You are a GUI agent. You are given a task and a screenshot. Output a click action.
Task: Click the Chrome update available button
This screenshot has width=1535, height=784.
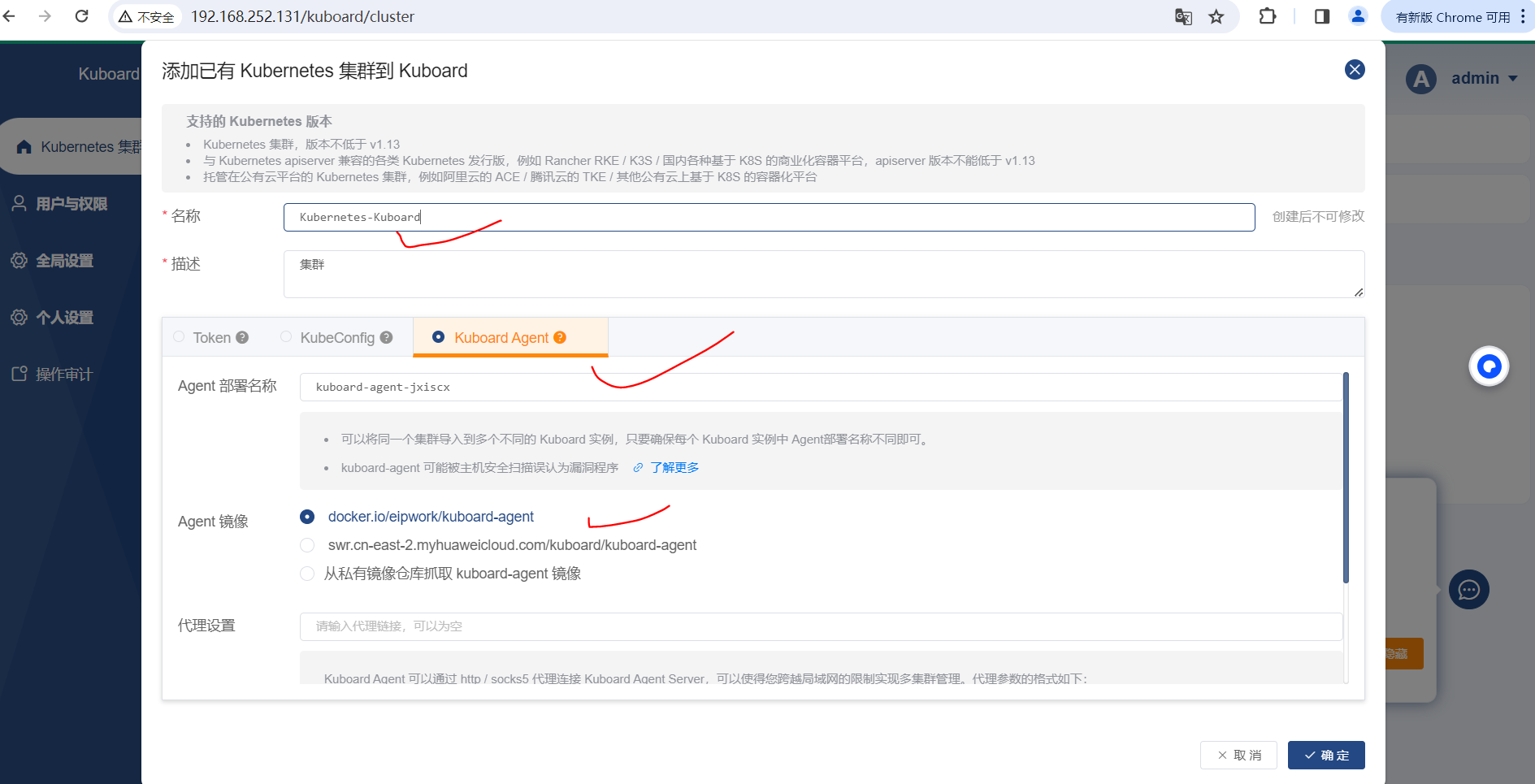(x=1453, y=17)
